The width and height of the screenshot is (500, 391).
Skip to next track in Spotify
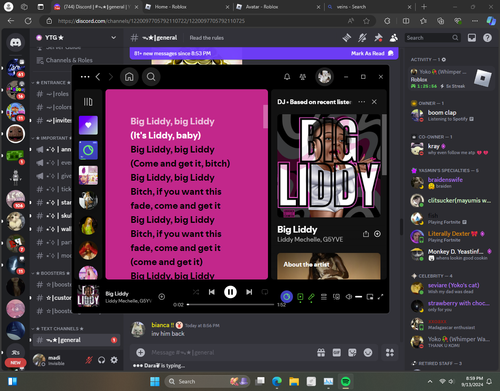pos(249,292)
